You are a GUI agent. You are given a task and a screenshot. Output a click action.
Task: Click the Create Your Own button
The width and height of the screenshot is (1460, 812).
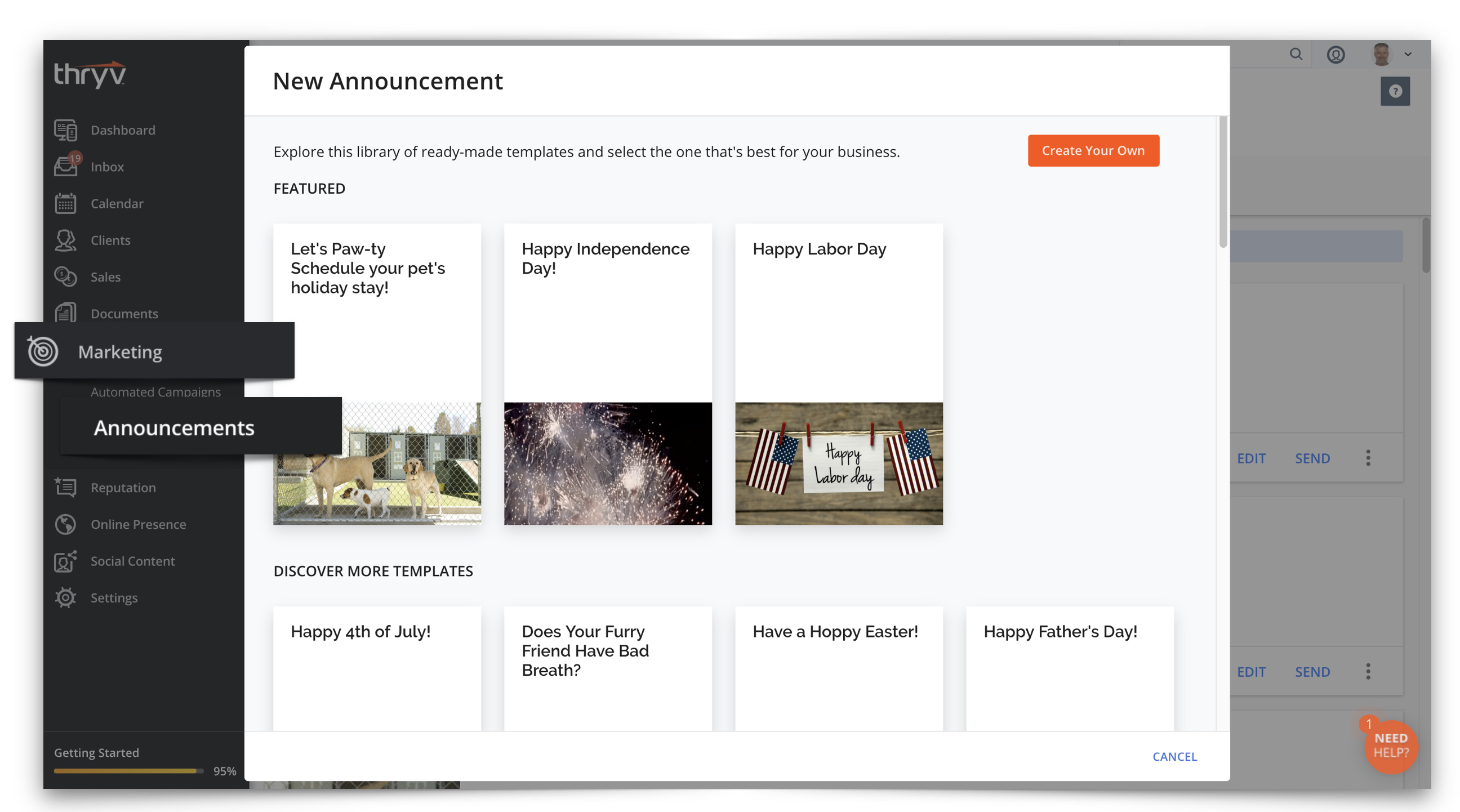pos(1093,151)
